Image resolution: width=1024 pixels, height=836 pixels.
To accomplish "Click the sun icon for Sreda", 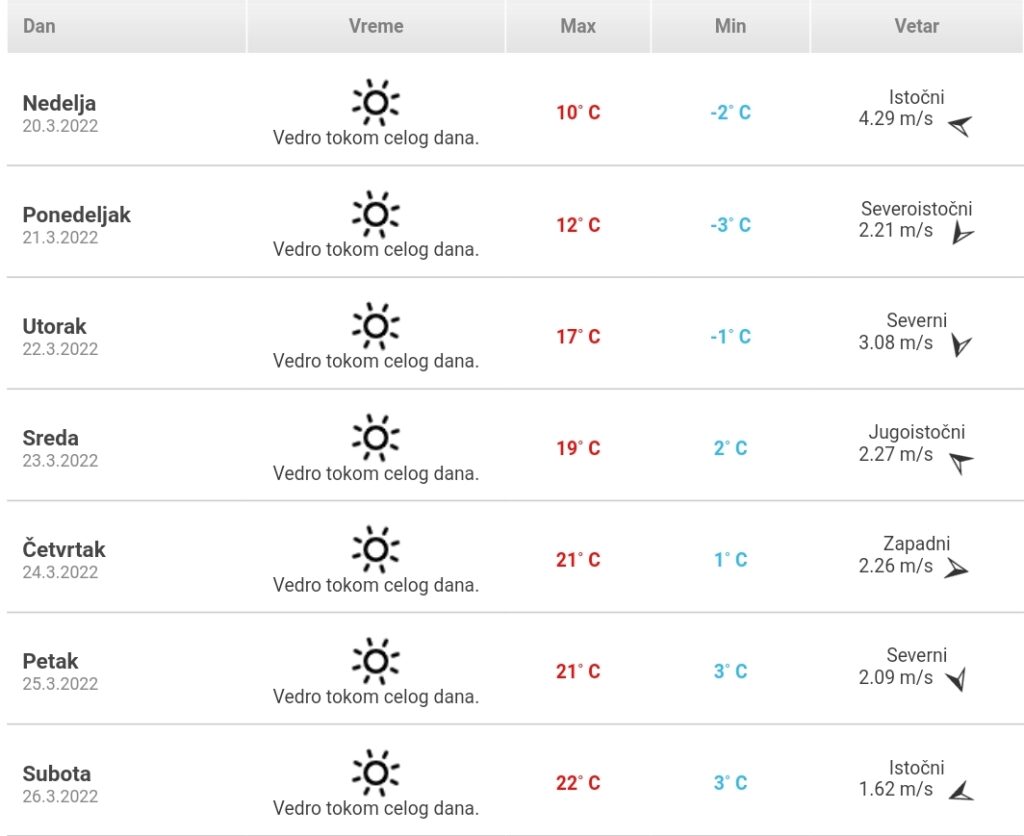I will (x=376, y=438).
